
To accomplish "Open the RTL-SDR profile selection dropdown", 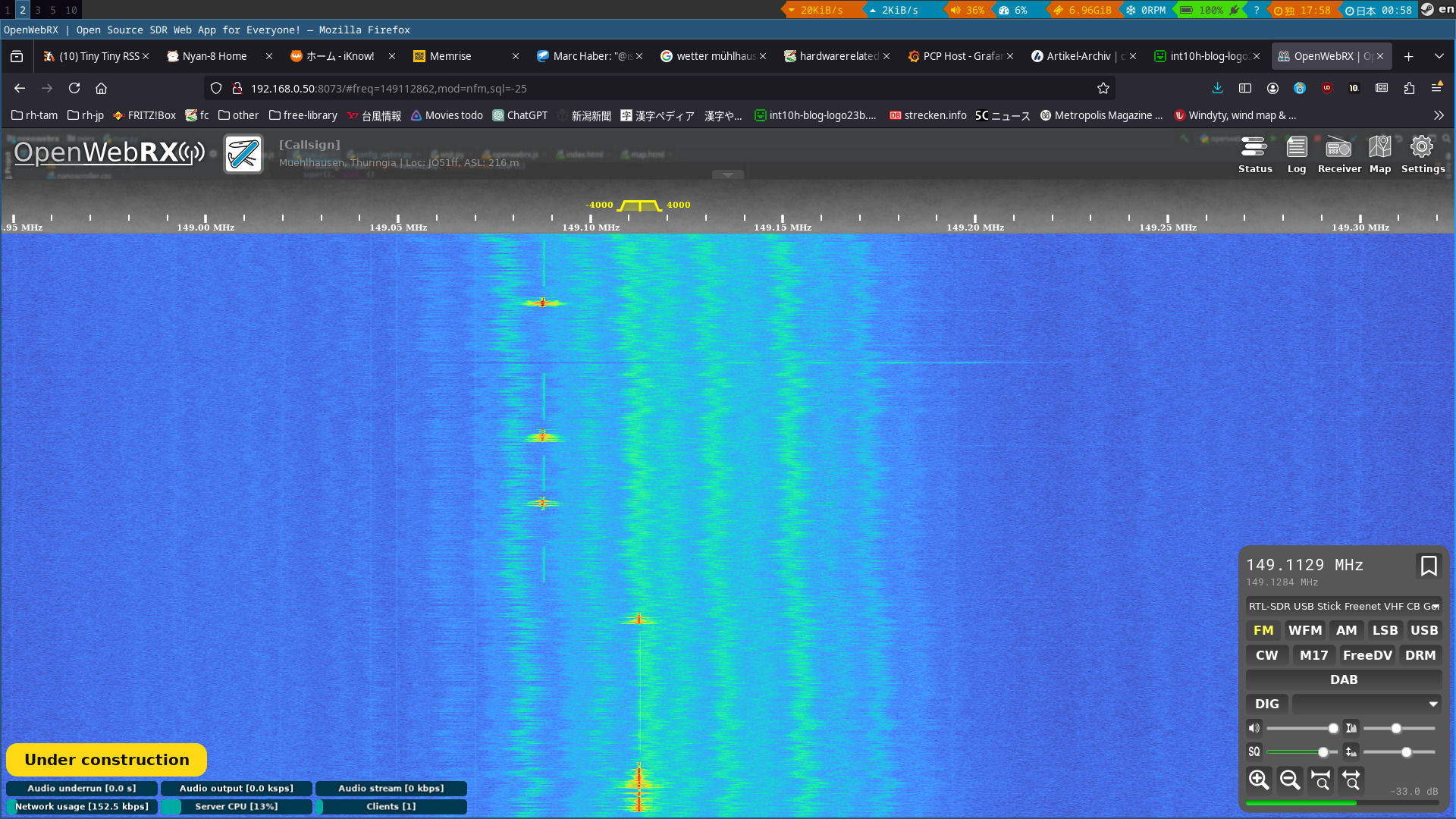I will coord(1344,606).
